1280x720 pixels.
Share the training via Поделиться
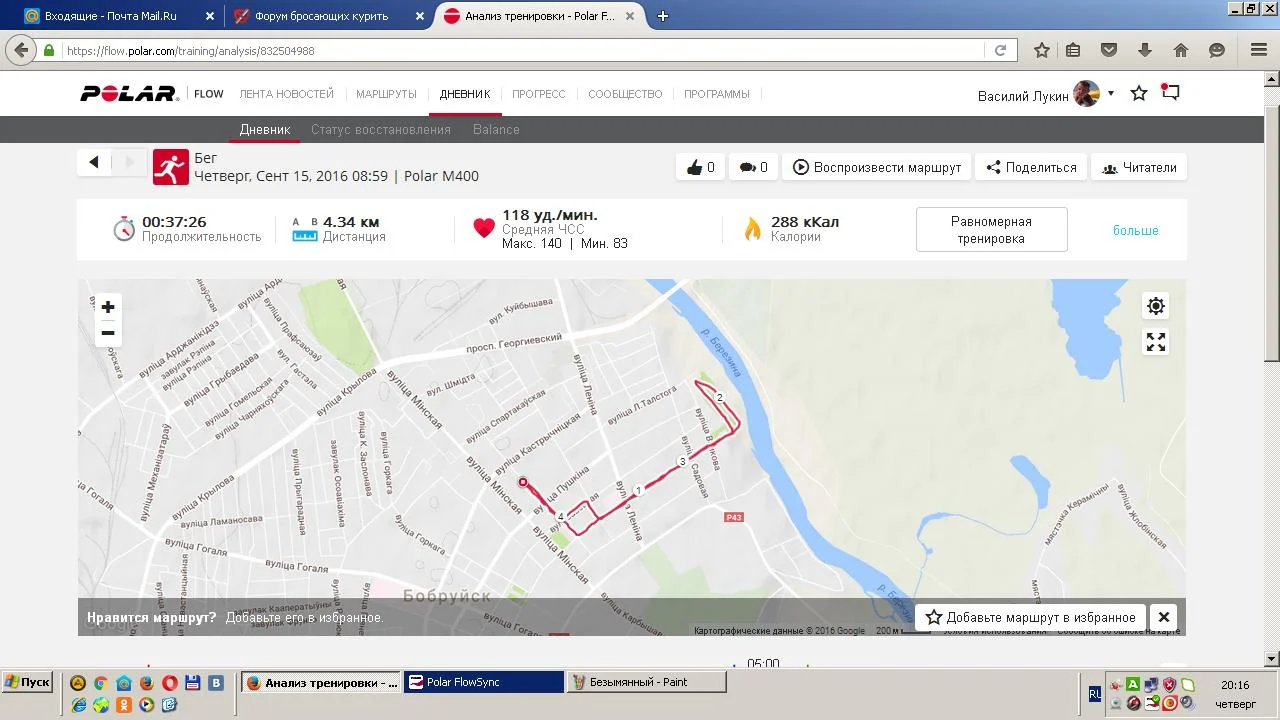pos(1031,167)
